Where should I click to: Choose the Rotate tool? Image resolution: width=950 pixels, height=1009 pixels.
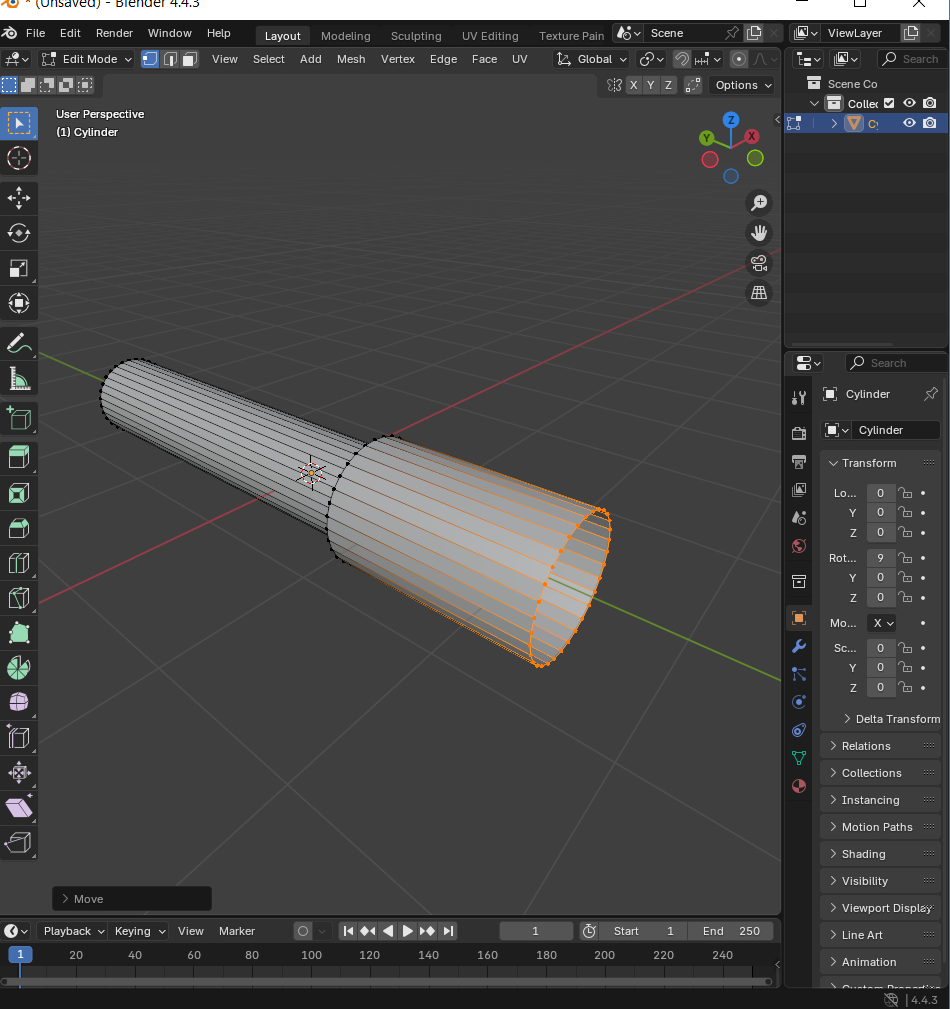click(19, 233)
